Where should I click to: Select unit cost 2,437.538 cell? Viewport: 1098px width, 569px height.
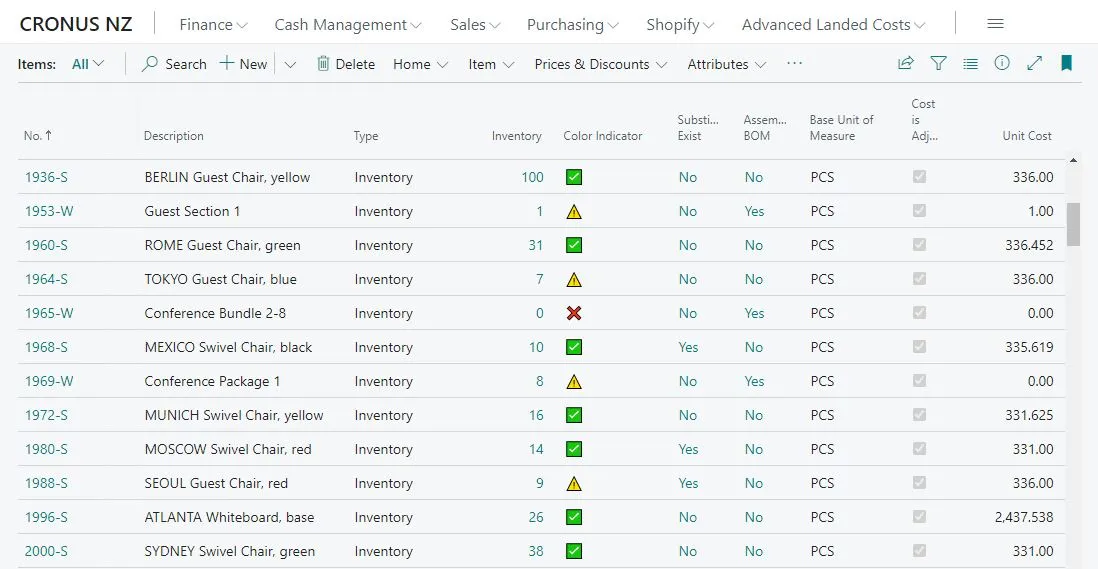point(1024,517)
